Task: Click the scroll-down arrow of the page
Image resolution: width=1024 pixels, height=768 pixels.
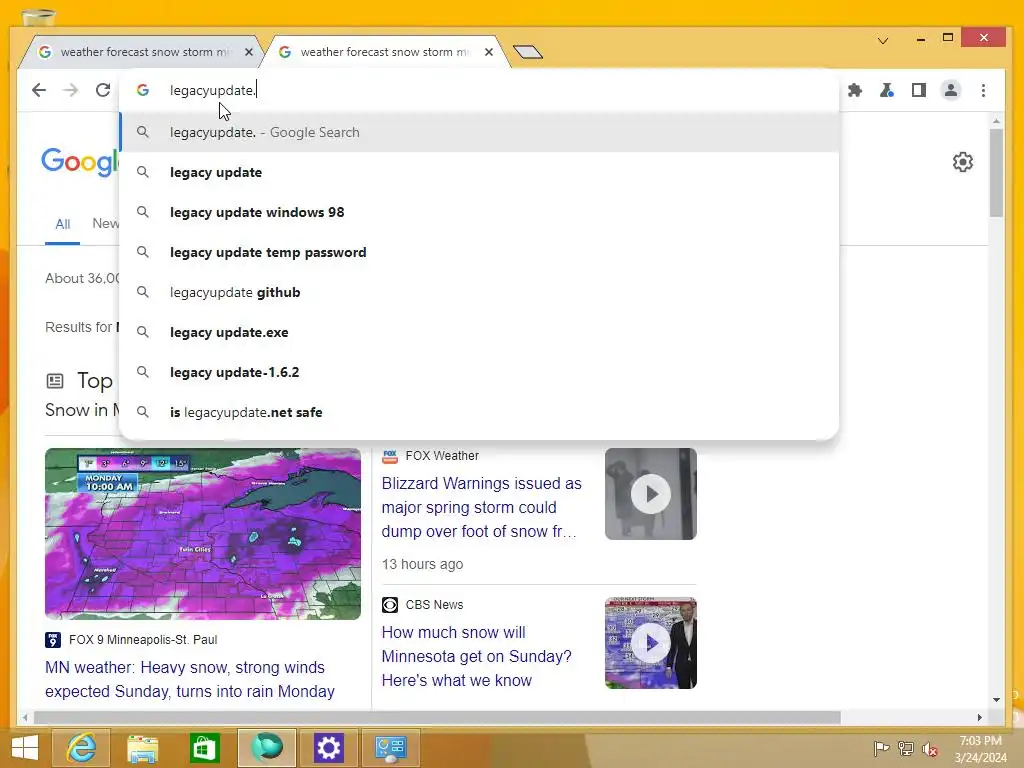Action: pyautogui.click(x=996, y=700)
